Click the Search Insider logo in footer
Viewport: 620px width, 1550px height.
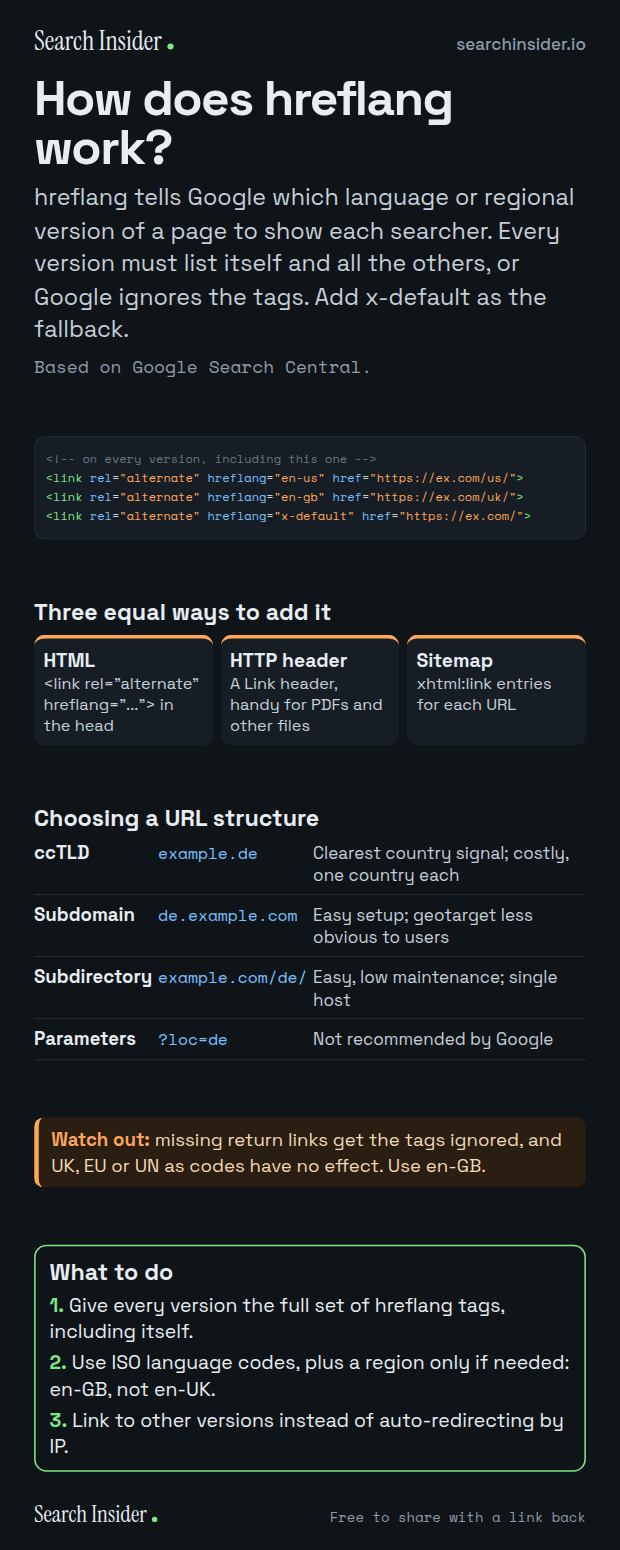(x=96, y=1515)
